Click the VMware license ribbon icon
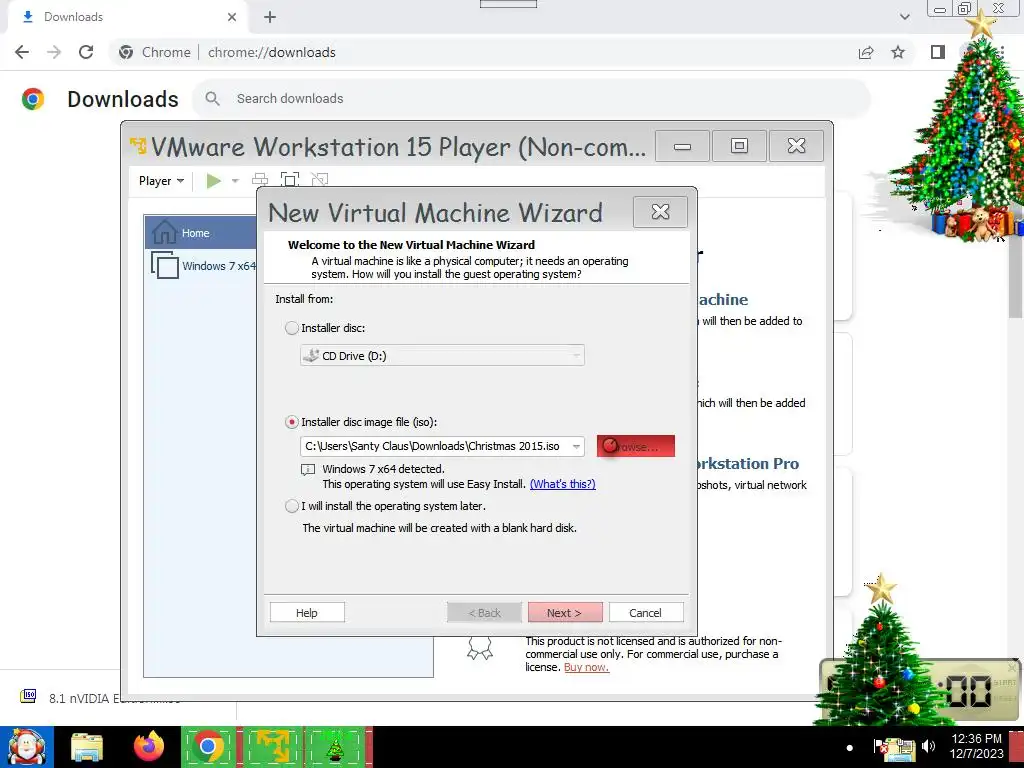The width and height of the screenshot is (1024, 768). 479,648
